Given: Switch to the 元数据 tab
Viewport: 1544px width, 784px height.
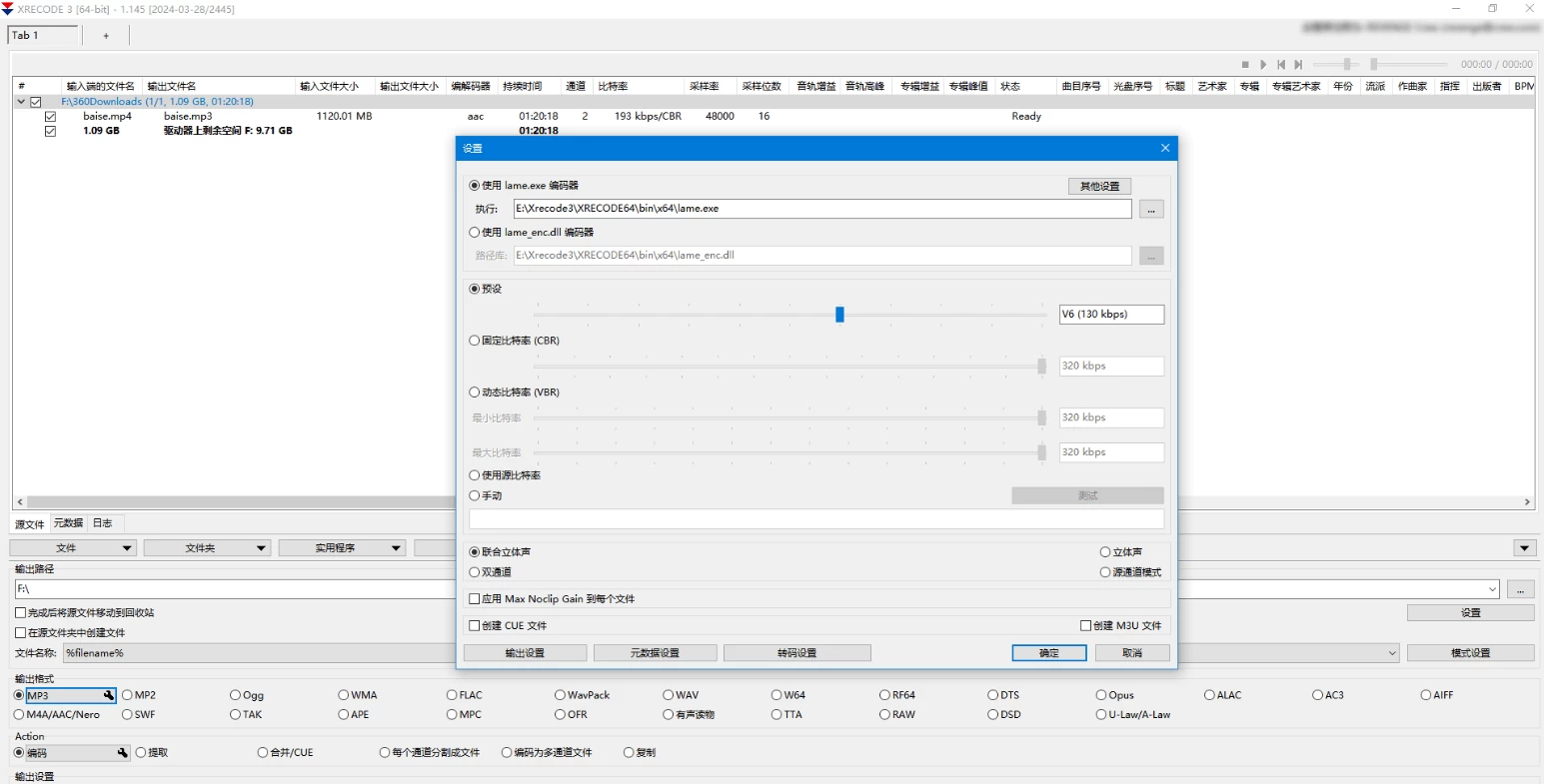Looking at the screenshot, I should 66,523.
